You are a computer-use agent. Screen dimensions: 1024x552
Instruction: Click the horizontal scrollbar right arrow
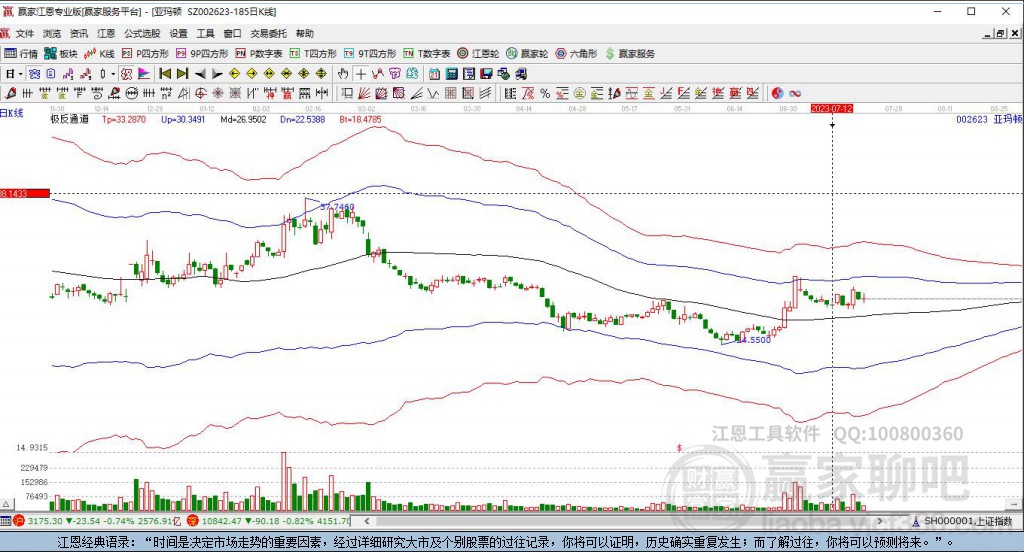tap(880, 521)
